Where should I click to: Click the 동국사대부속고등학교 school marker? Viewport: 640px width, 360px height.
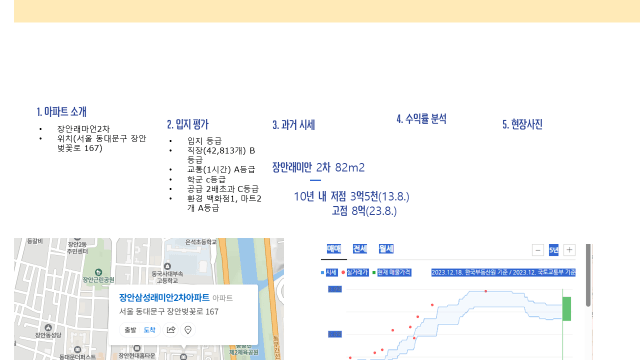(x=167, y=267)
